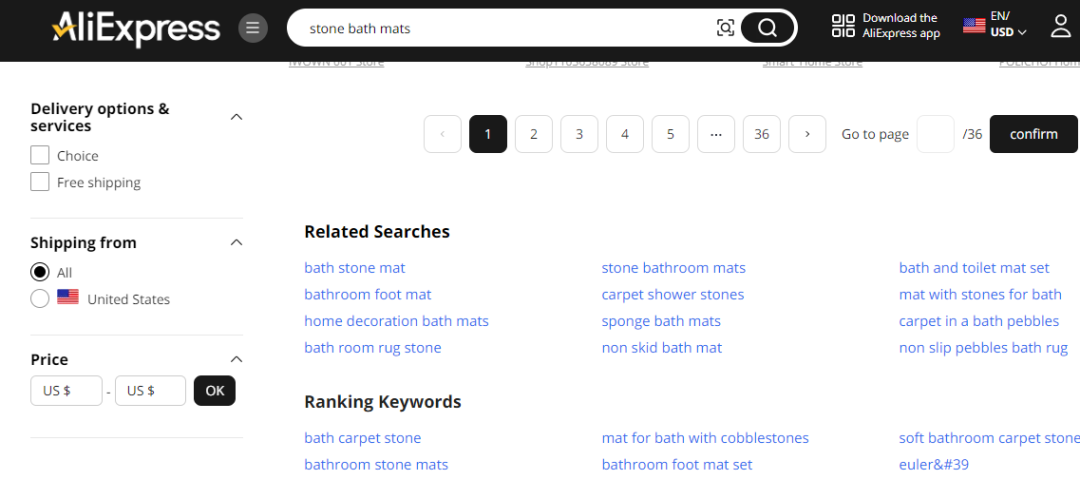This screenshot has width=1080, height=499.
Task: Click the previous page left arrow
Action: pos(443,134)
